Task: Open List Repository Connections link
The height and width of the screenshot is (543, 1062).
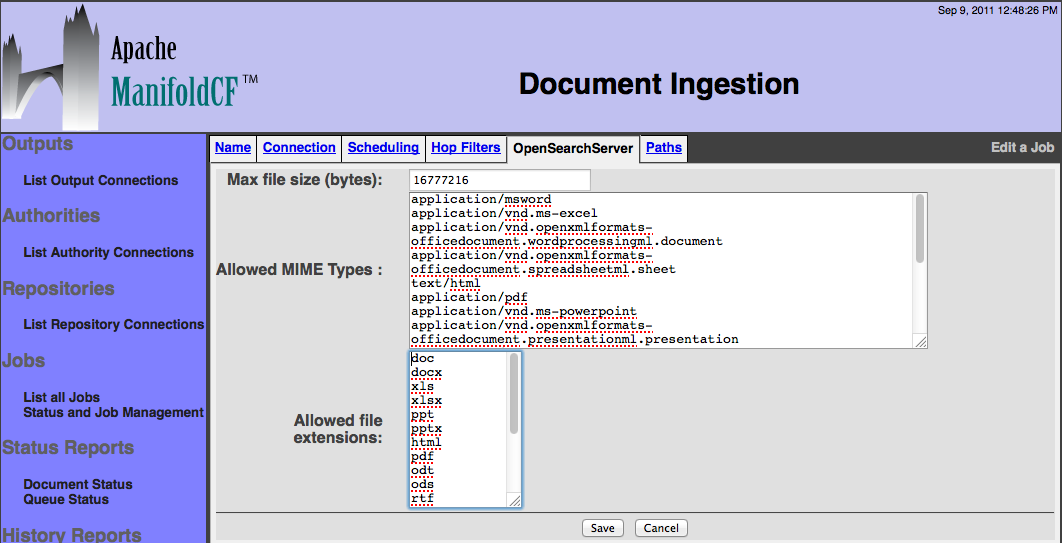Action: tap(113, 325)
